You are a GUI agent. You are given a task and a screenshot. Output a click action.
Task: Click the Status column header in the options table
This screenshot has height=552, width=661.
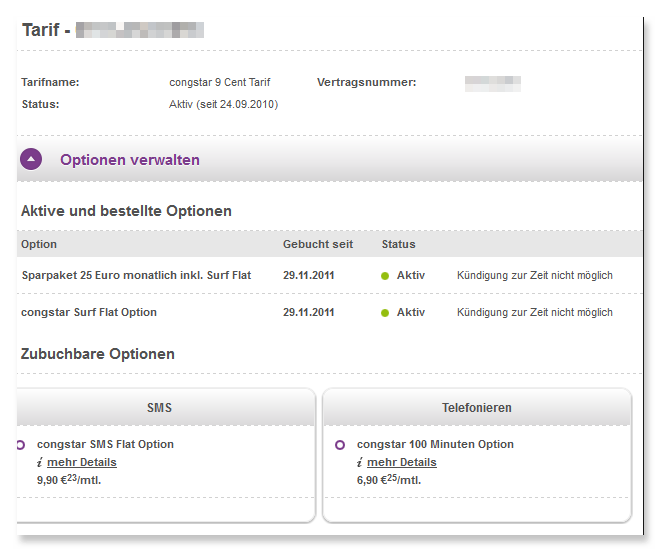pyautogui.click(x=398, y=244)
